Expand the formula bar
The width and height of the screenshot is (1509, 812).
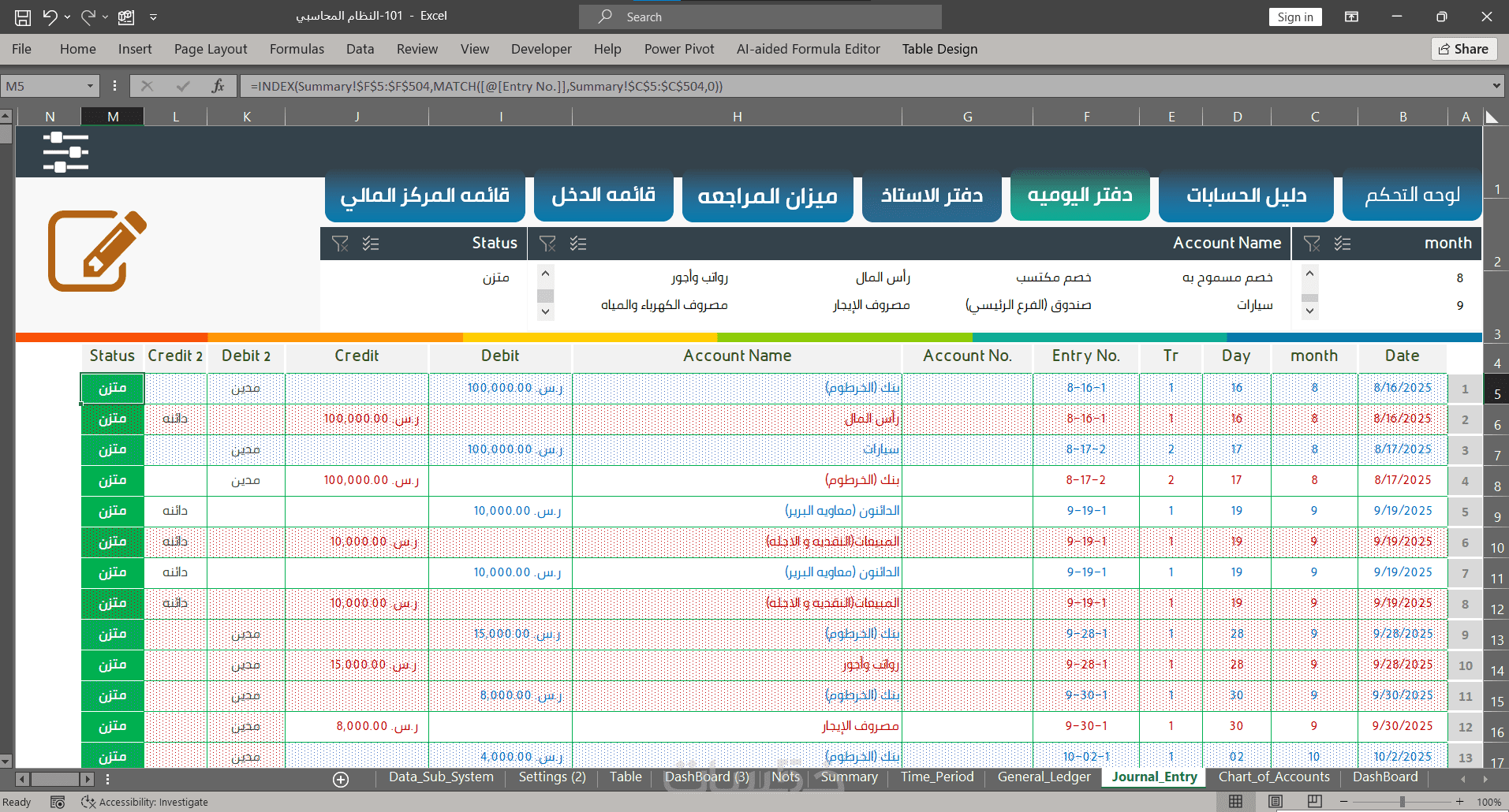1496,86
